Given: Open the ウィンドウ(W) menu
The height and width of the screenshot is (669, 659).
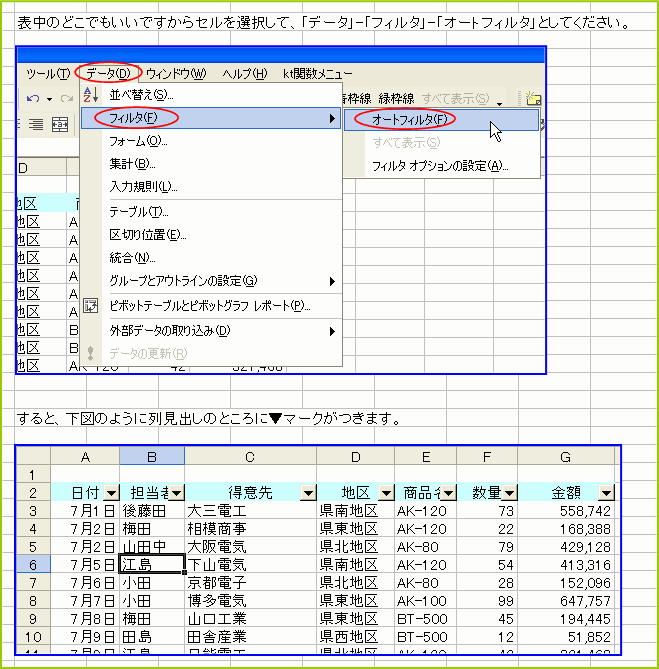Looking at the screenshot, I should [176, 73].
